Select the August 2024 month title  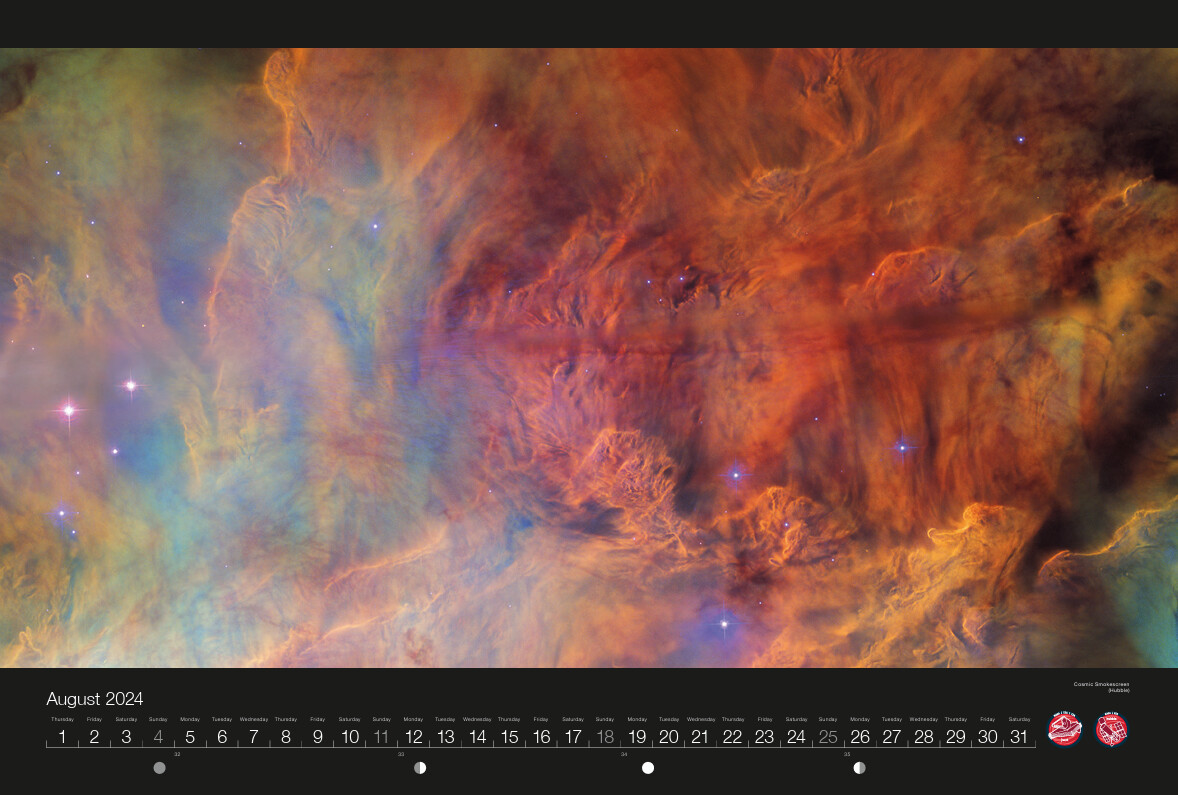(x=95, y=699)
